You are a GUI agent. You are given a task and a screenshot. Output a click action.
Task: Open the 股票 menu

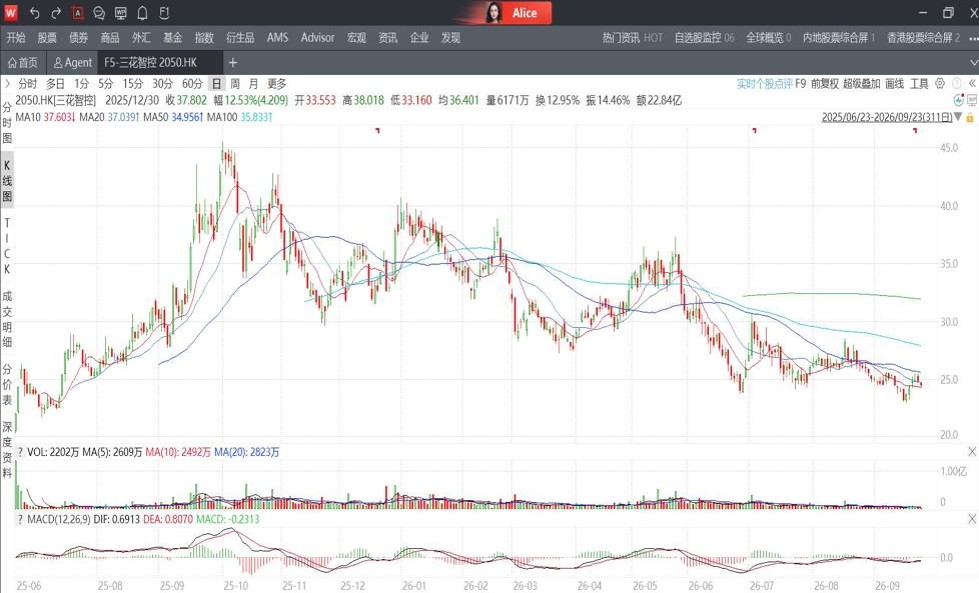(47, 37)
